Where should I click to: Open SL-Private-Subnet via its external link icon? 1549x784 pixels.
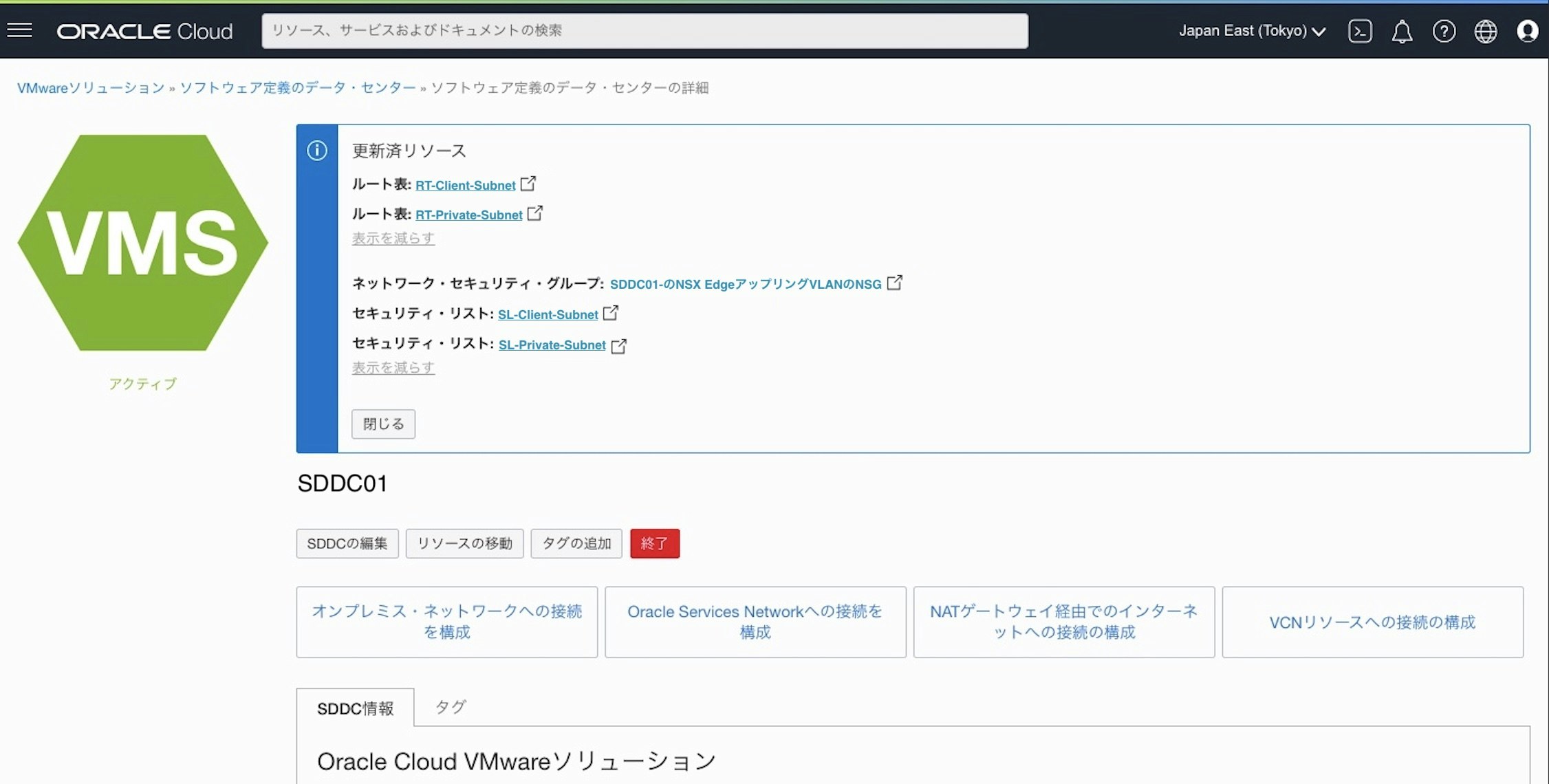[x=619, y=346]
